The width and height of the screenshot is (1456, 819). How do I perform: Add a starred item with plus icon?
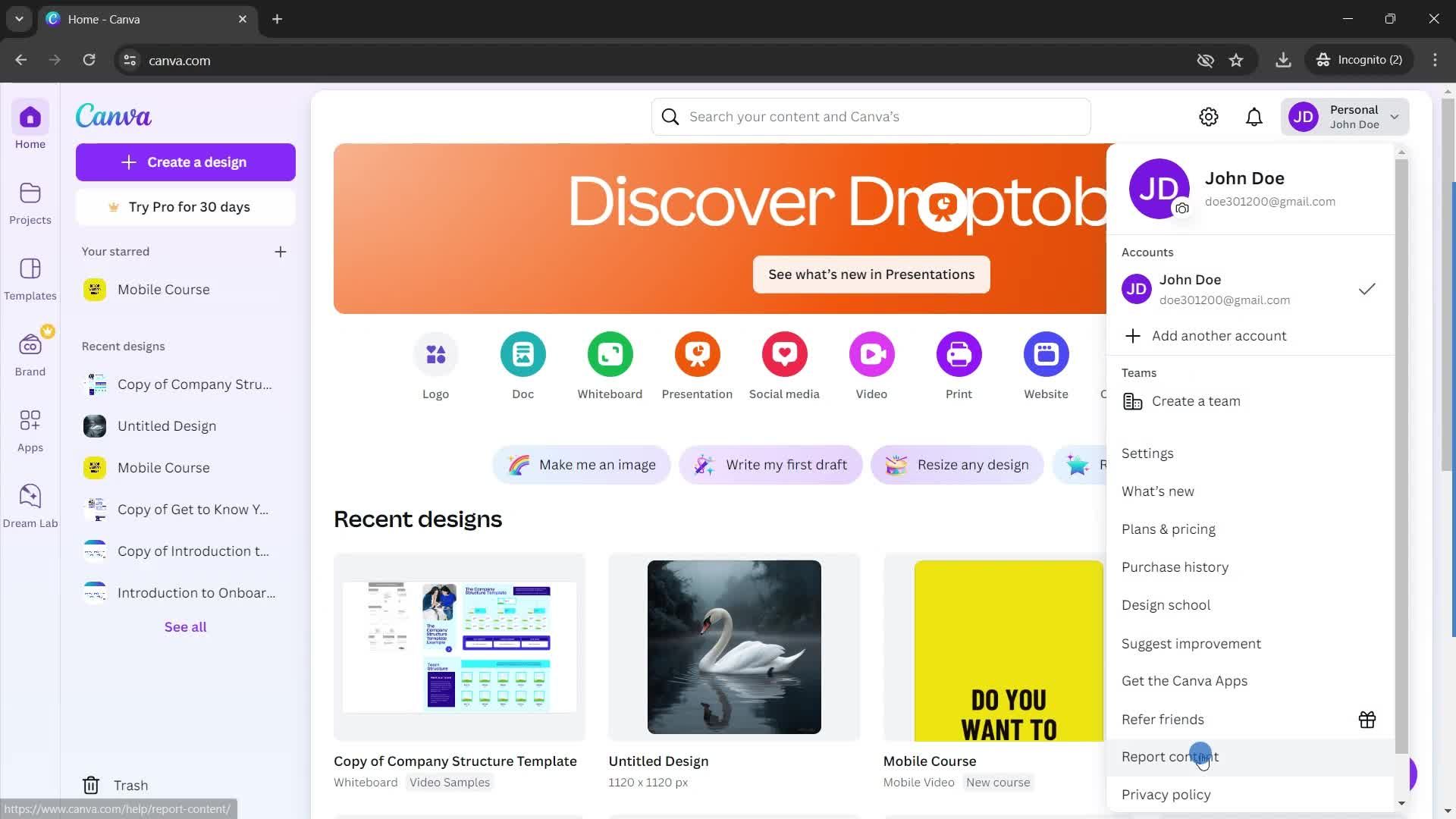(281, 252)
